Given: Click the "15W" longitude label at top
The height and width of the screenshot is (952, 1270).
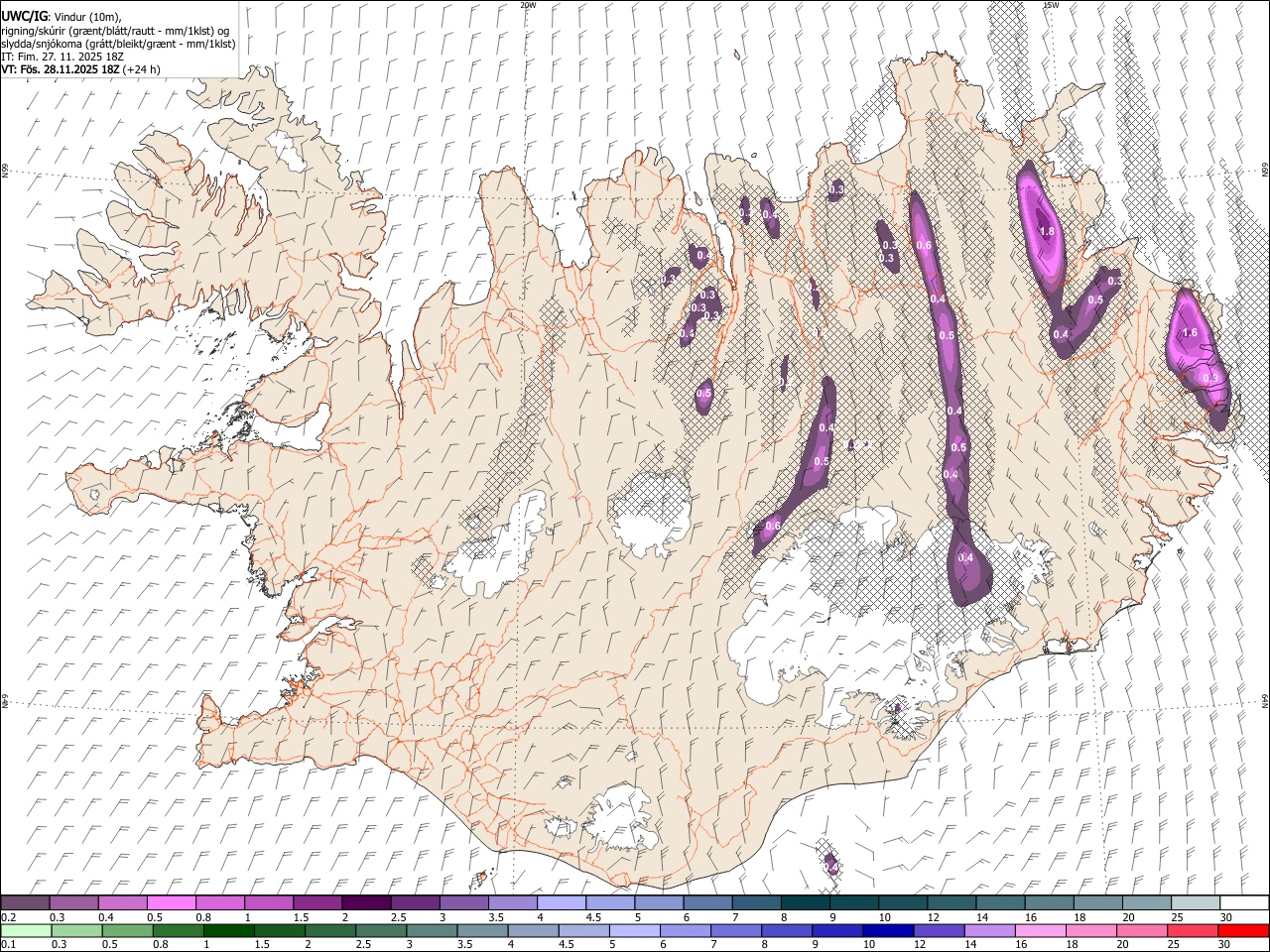Looking at the screenshot, I should pyautogui.click(x=1051, y=5).
